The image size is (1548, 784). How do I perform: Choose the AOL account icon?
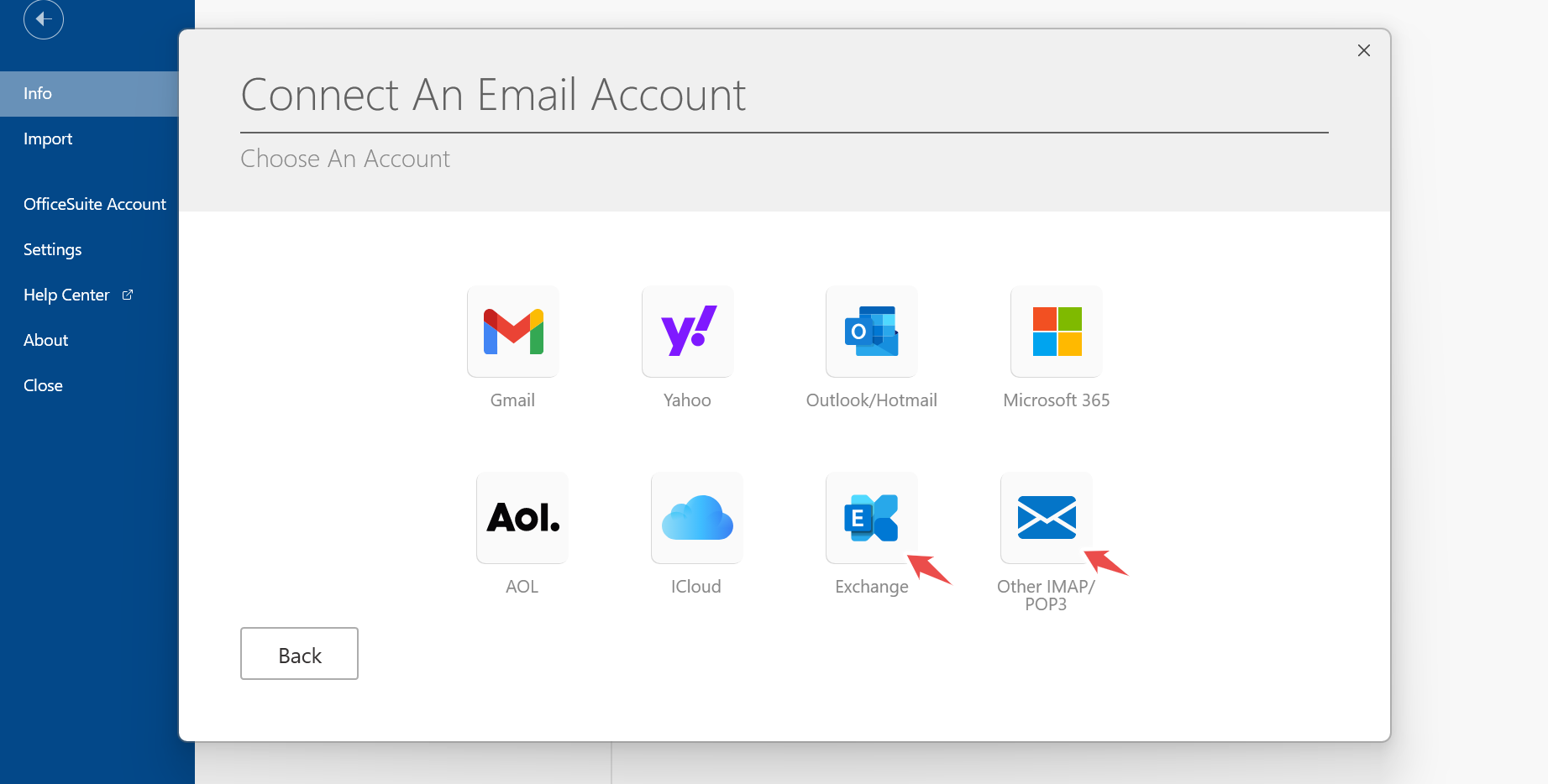[x=522, y=518]
